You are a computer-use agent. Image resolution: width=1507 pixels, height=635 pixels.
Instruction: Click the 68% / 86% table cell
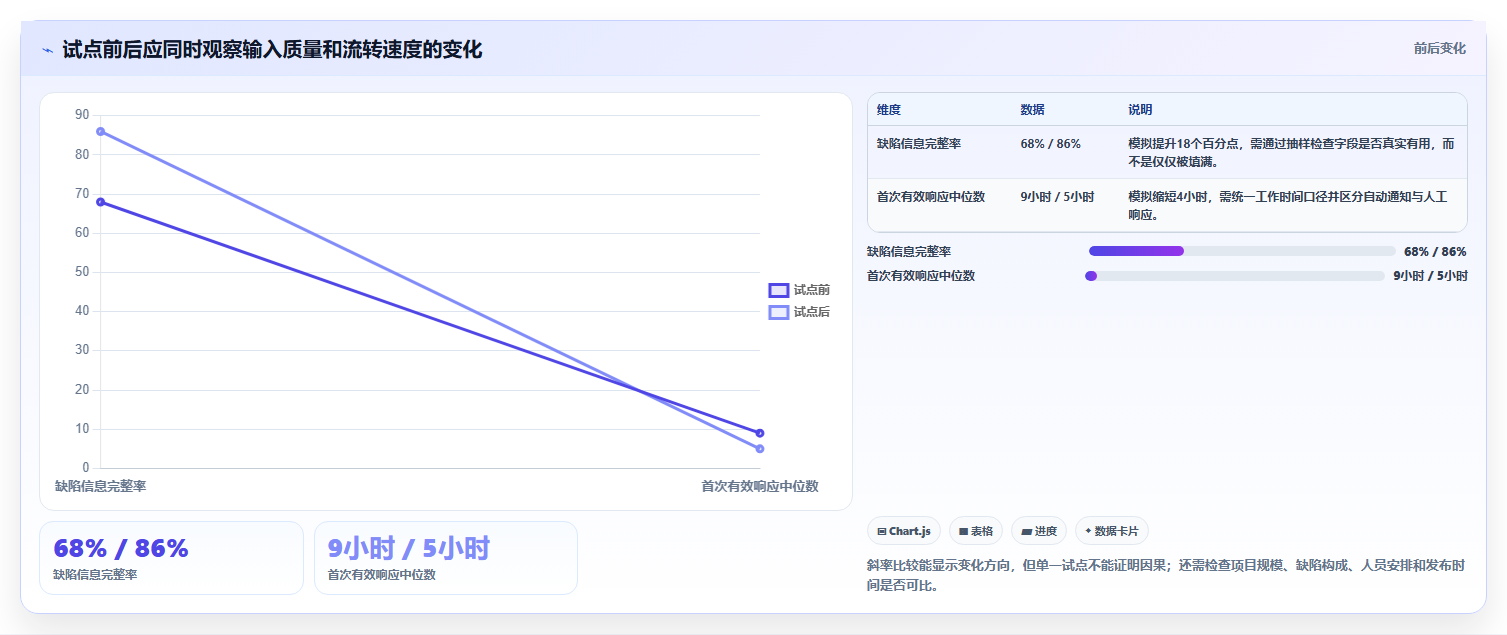click(x=1050, y=144)
